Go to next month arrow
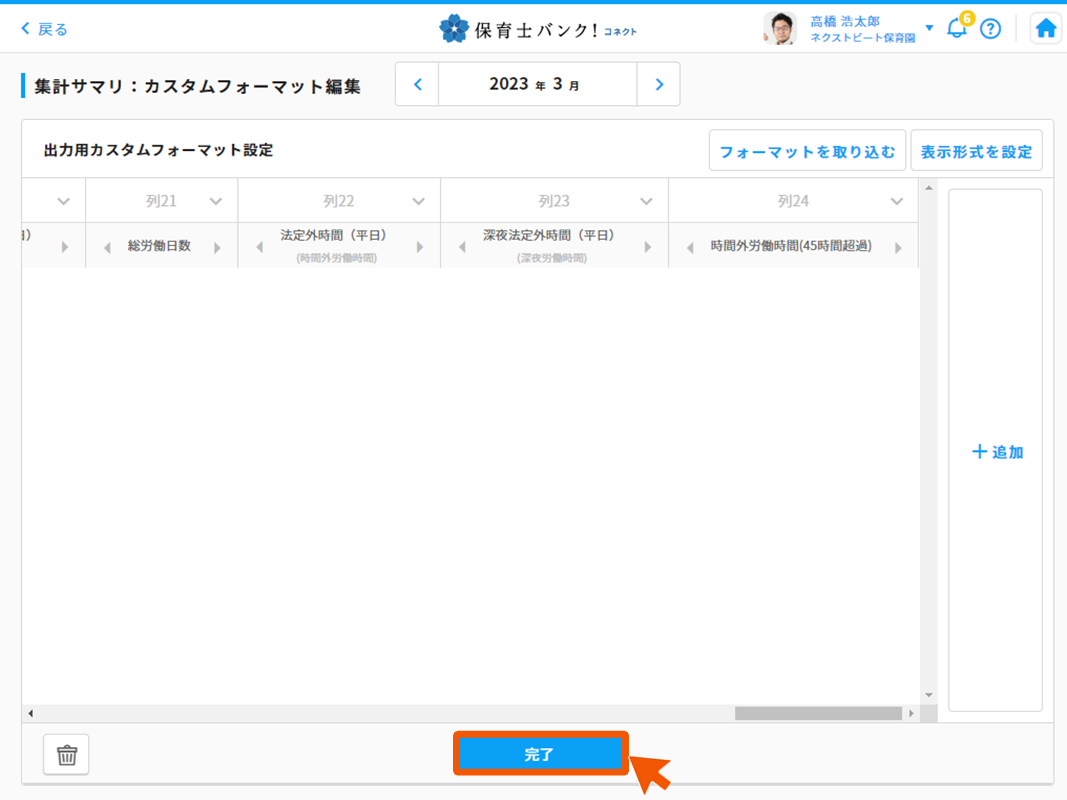The height and width of the screenshot is (800, 1067). click(658, 85)
